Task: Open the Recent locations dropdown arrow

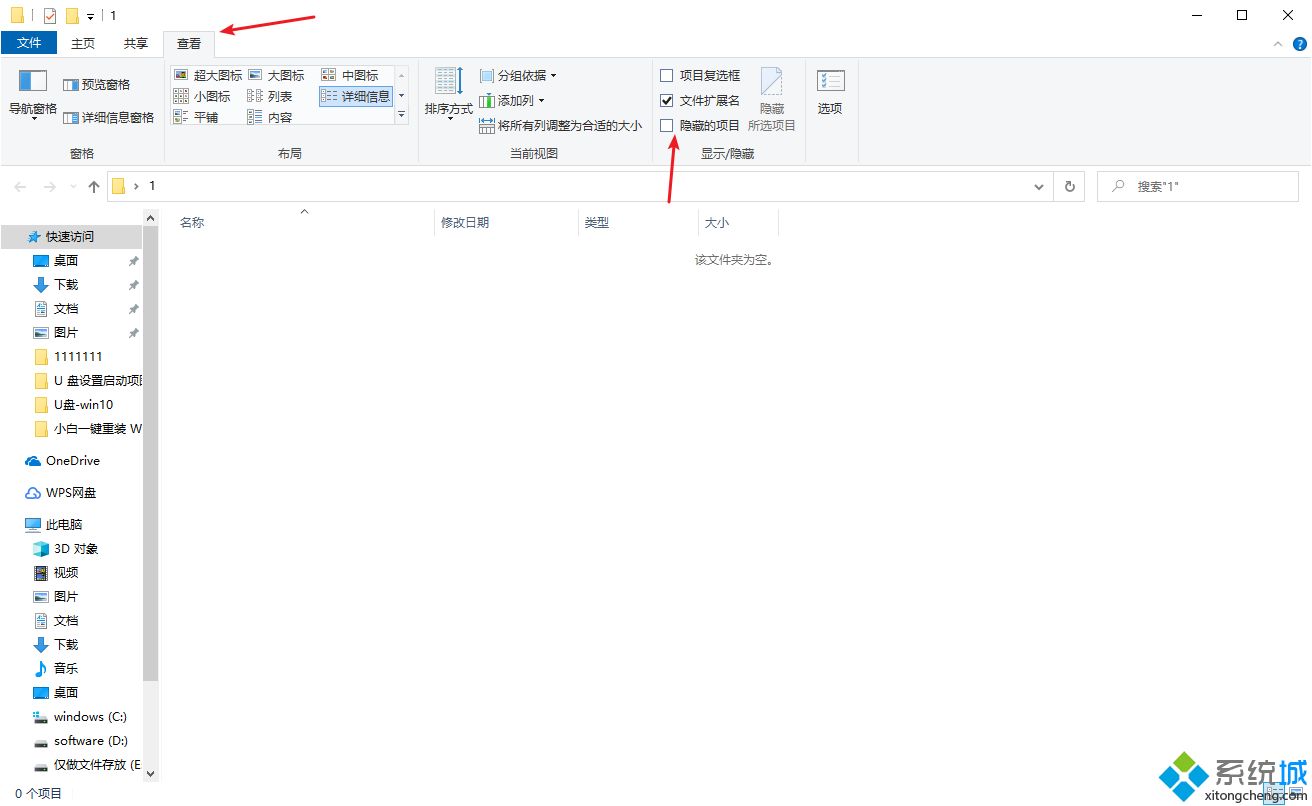Action: (72, 187)
